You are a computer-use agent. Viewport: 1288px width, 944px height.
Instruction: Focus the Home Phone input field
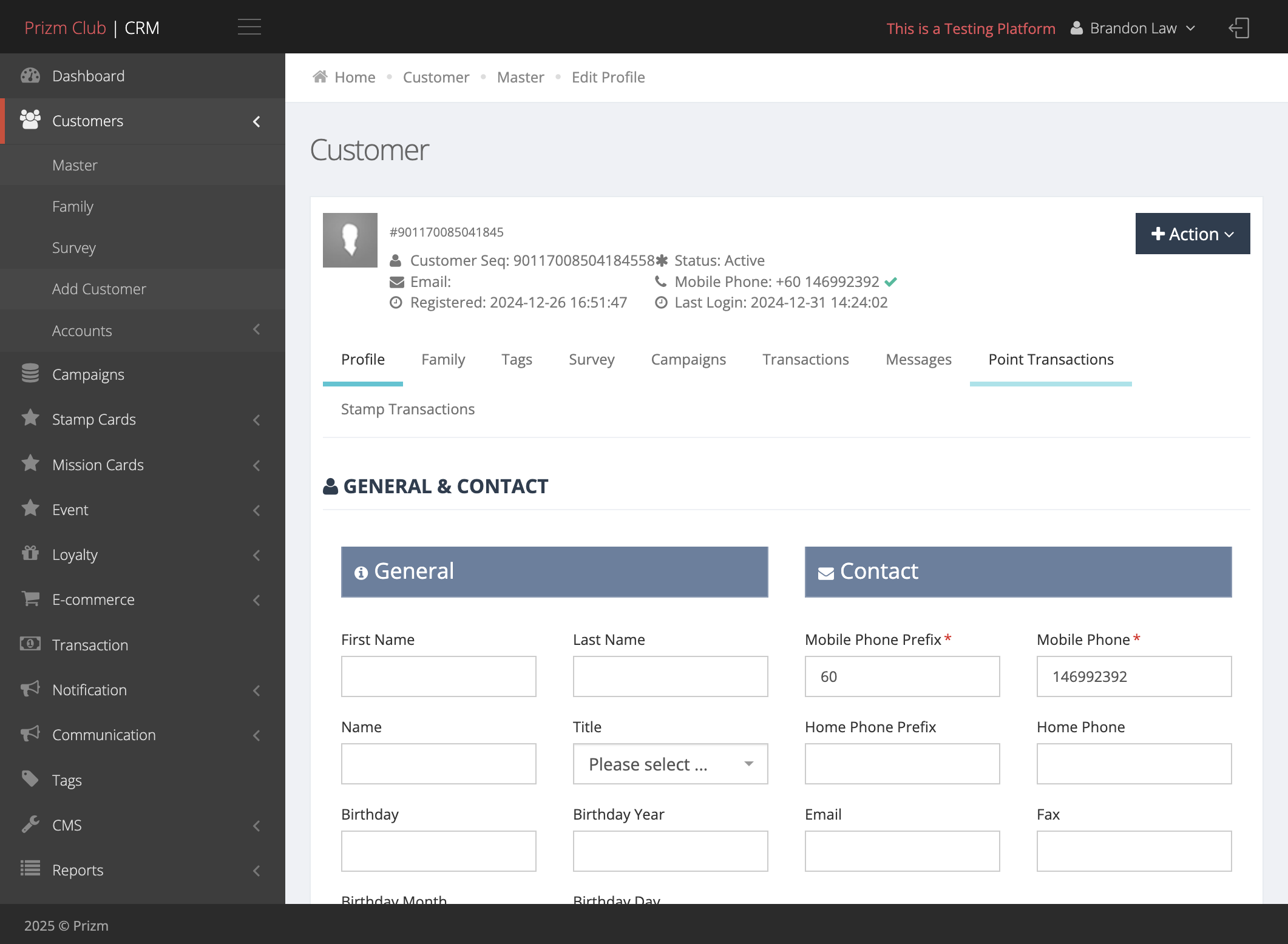[x=1134, y=764]
